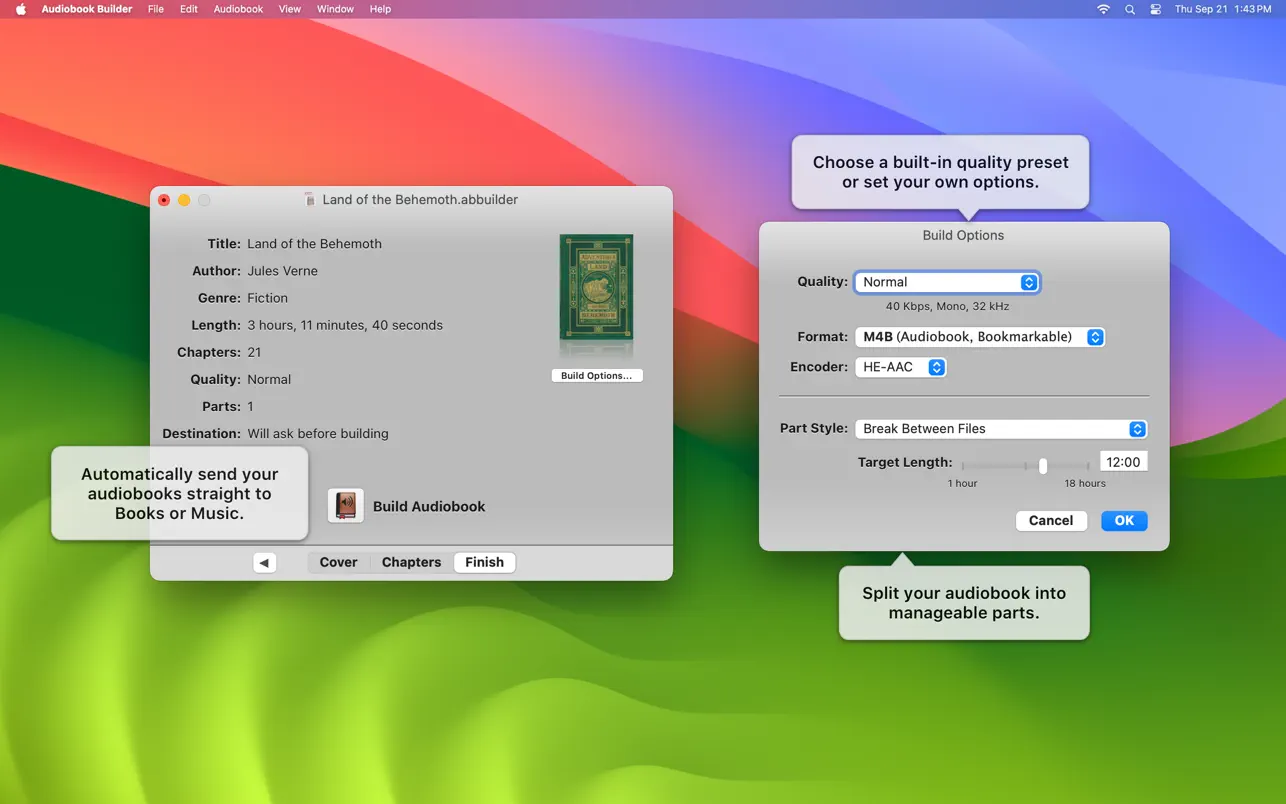Click the Target Length slider knob
1286x804 pixels.
[x=1043, y=466]
